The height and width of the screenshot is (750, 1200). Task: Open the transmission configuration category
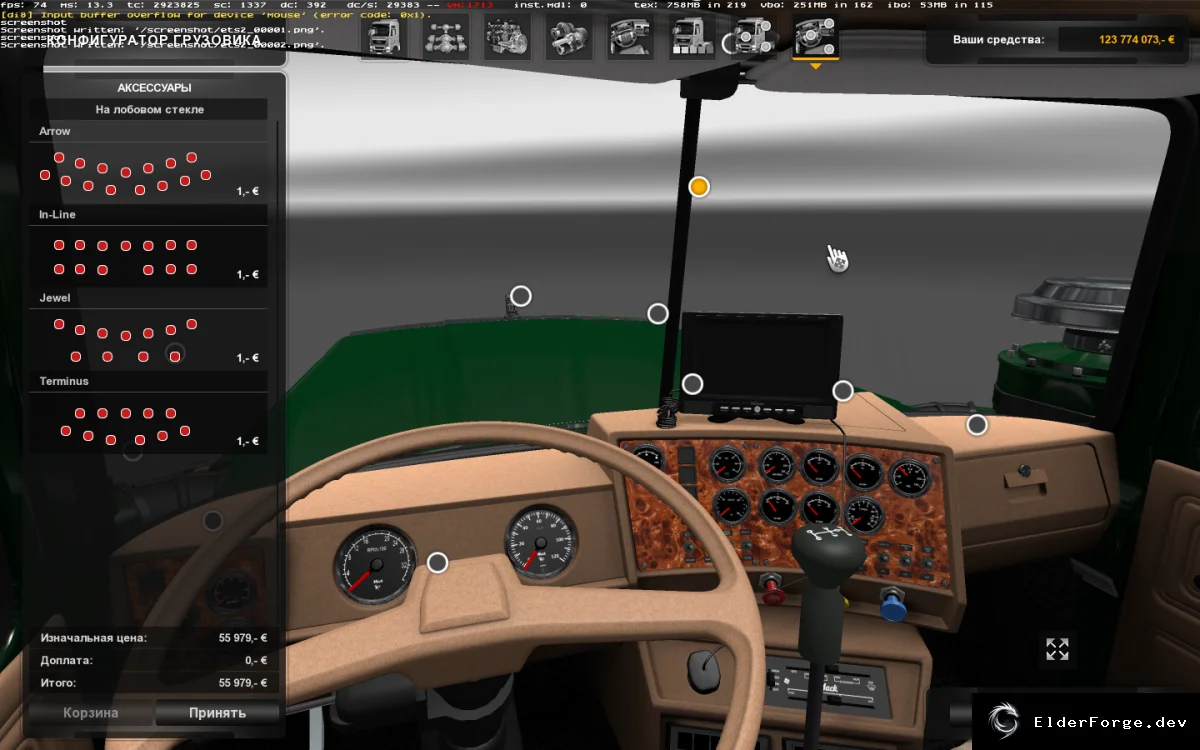[x=569, y=38]
